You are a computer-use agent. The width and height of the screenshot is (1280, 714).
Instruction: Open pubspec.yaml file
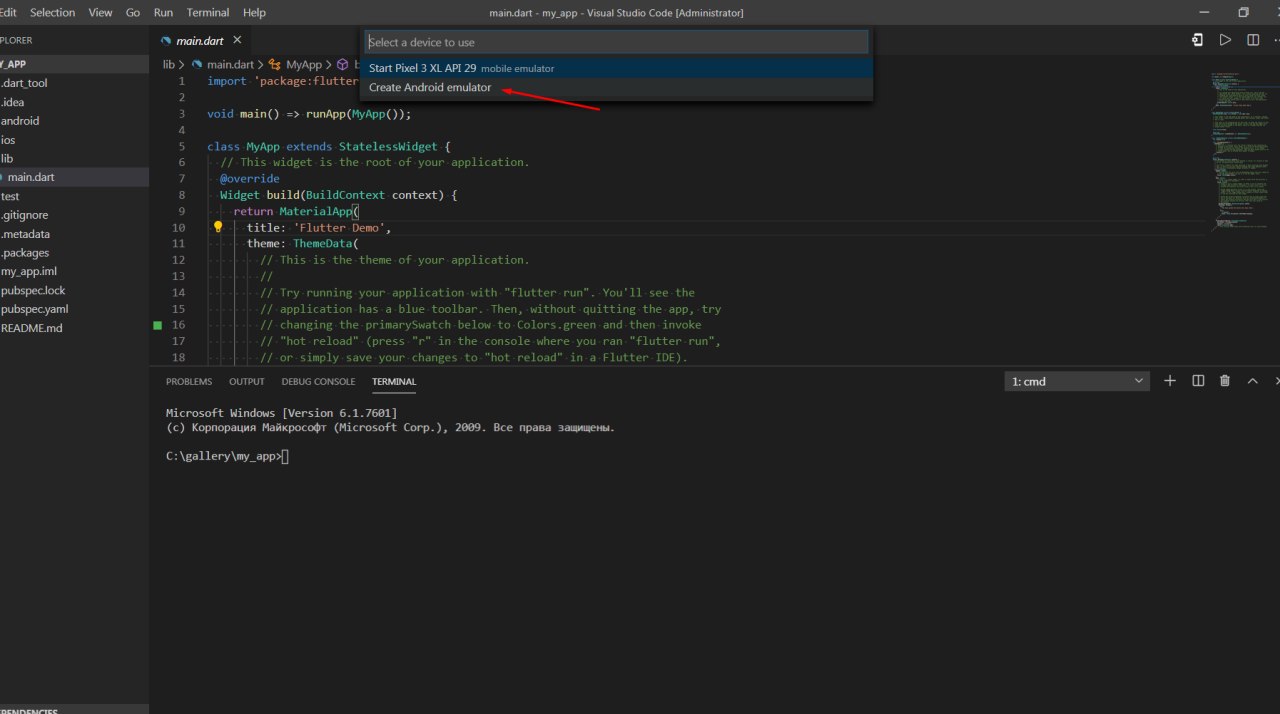74,309
